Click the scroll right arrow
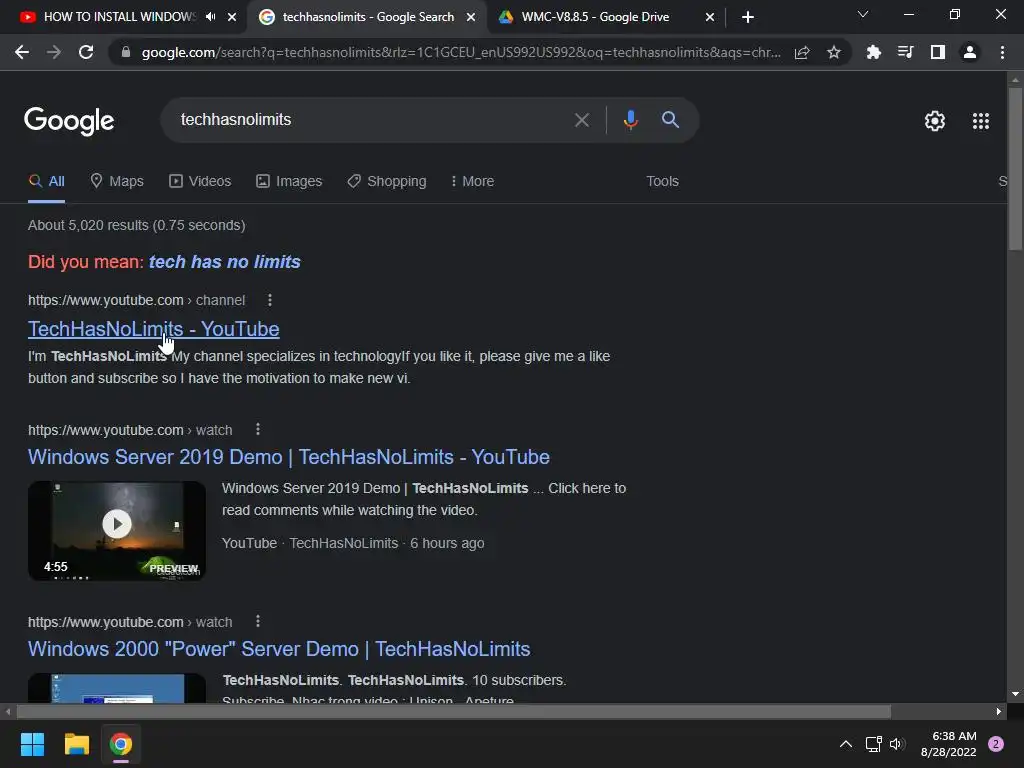Viewport: 1024px width, 768px height. [x=999, y=711]
